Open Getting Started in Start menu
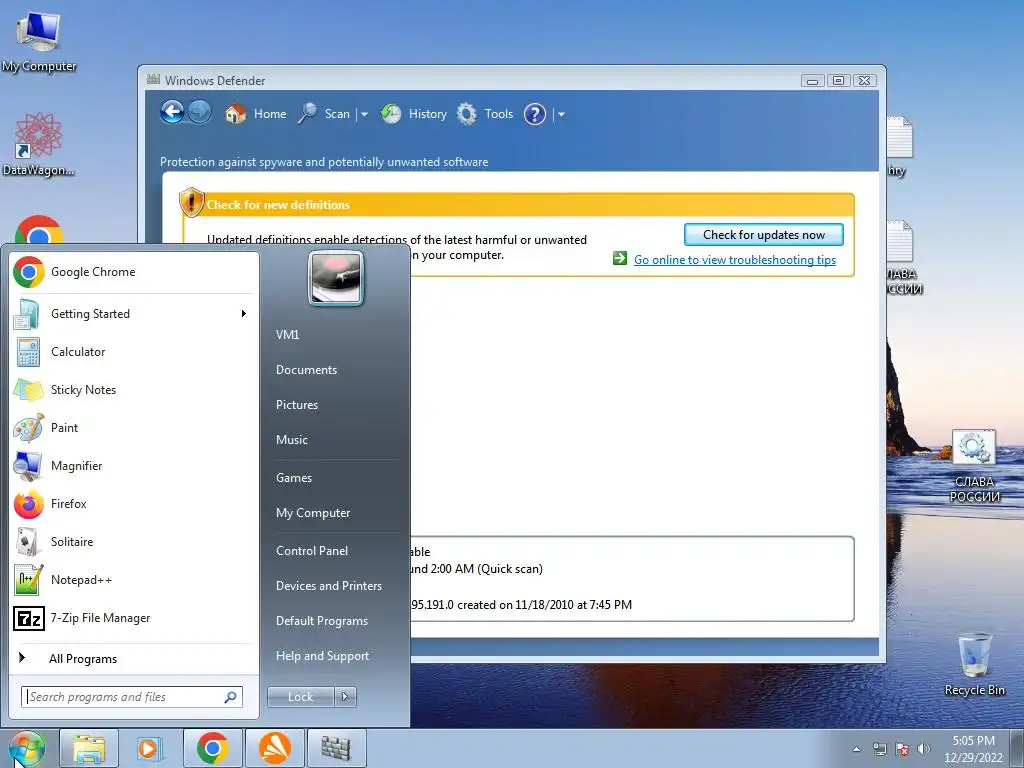Image resolution: width=1024 pixels, height=768 pixels. click(x=134, y=313)
